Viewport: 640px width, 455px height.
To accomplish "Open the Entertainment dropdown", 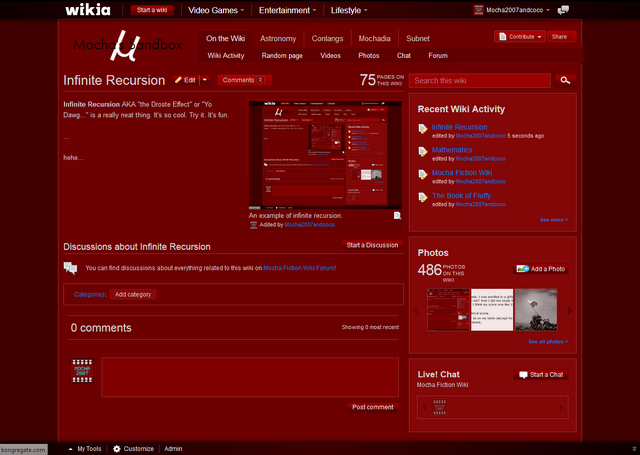I will pos(287,10).
